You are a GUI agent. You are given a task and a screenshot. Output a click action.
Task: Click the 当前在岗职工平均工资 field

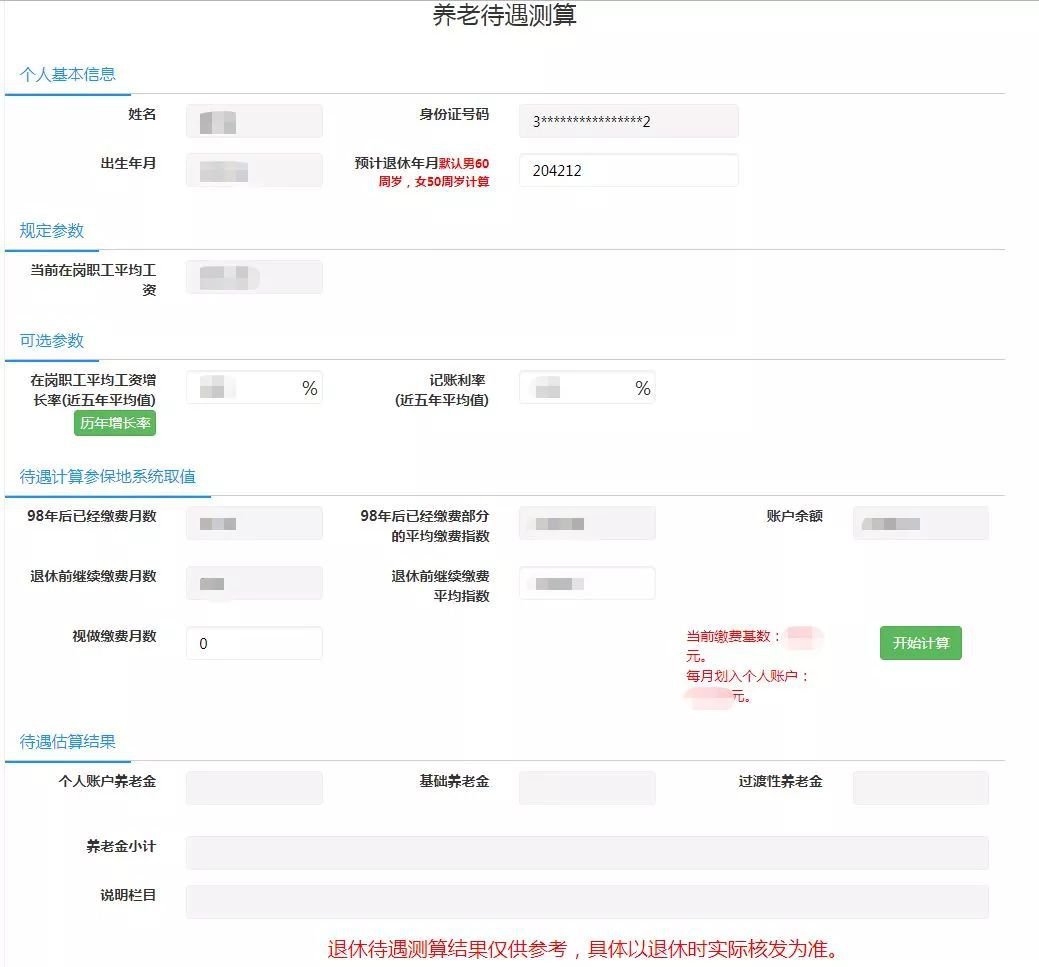[254, 277]
